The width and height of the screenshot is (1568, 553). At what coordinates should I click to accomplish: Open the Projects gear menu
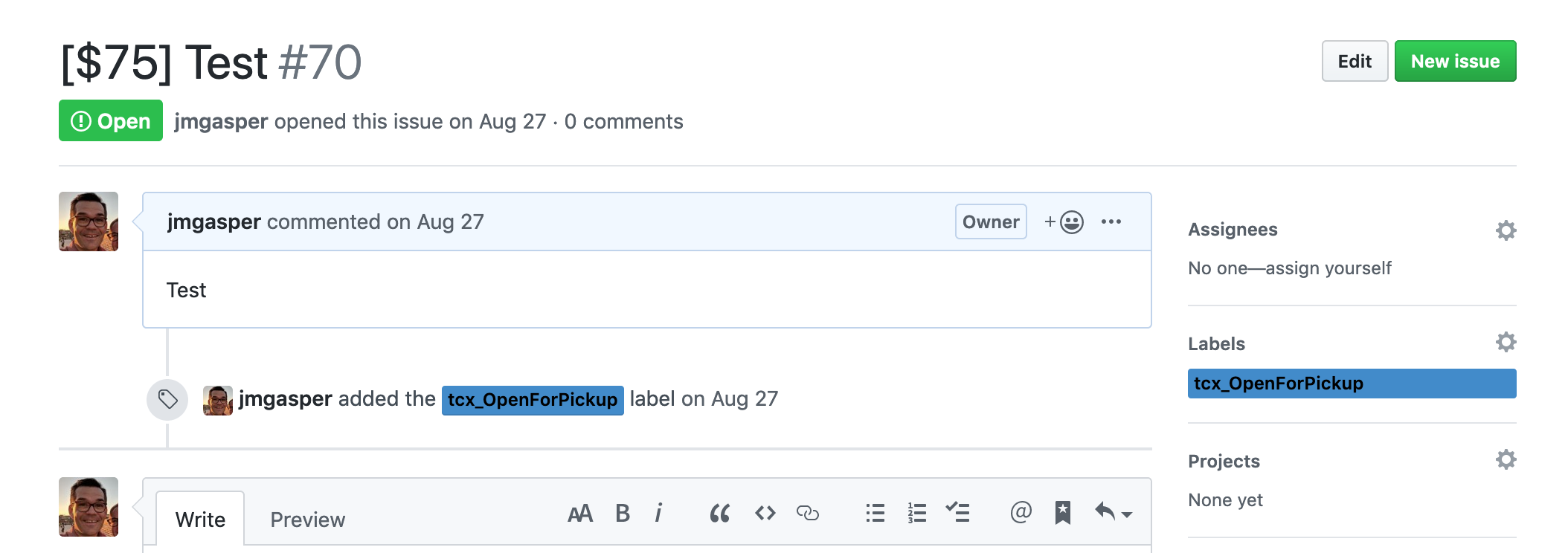1506,459
